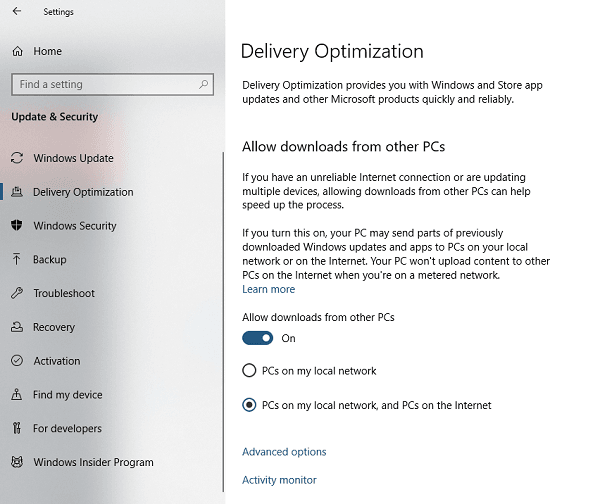Click the Home house icon
Viewport: 600px width, 504px height.
[18, 51]
